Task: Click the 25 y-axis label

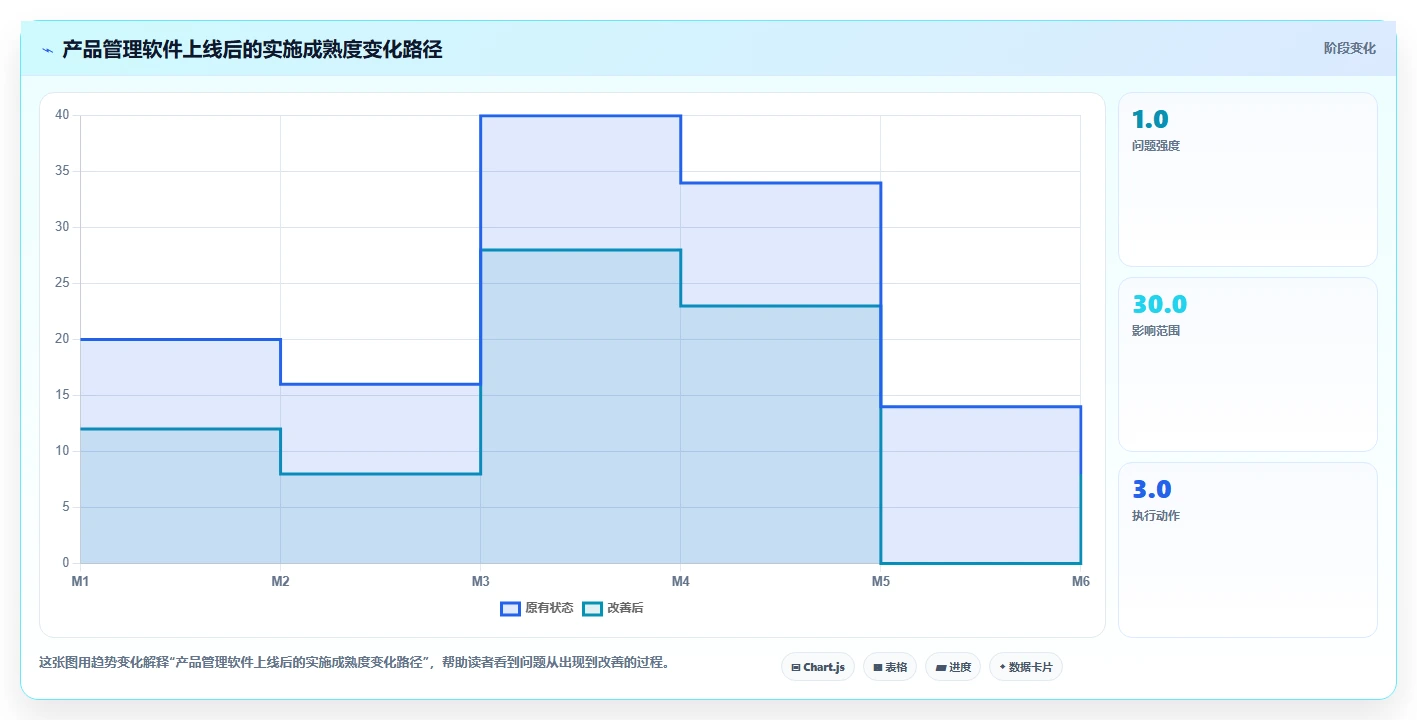Action: [x=62, y=283]
